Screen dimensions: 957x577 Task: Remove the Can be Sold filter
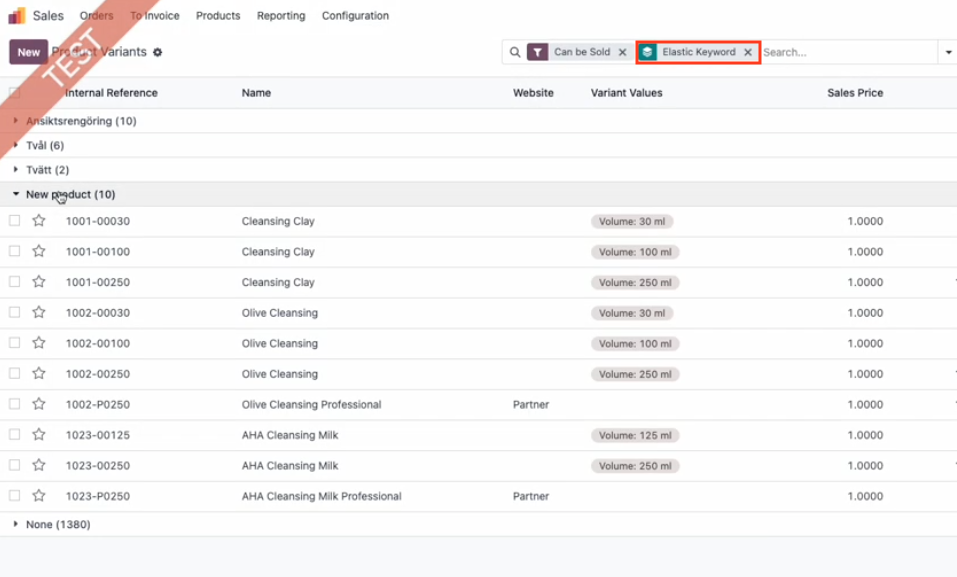[x=622, y=52]
